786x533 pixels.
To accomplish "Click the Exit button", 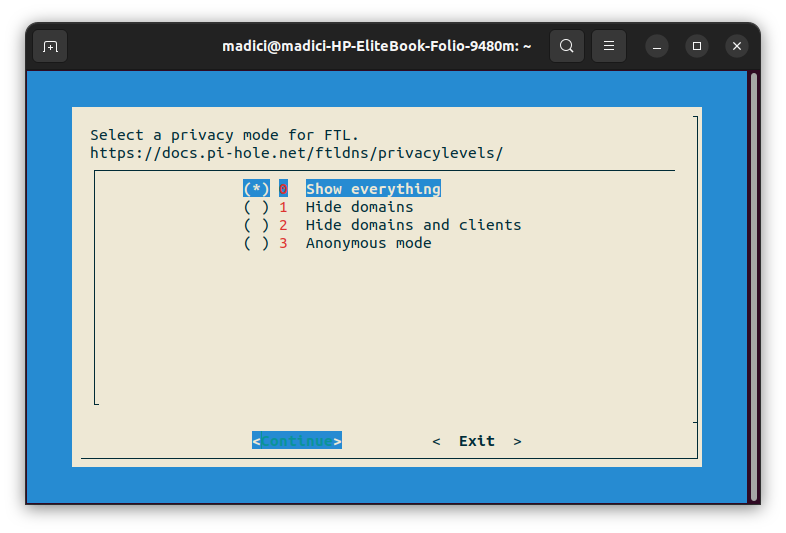I will pyautogui.click(x=477, y=441).
